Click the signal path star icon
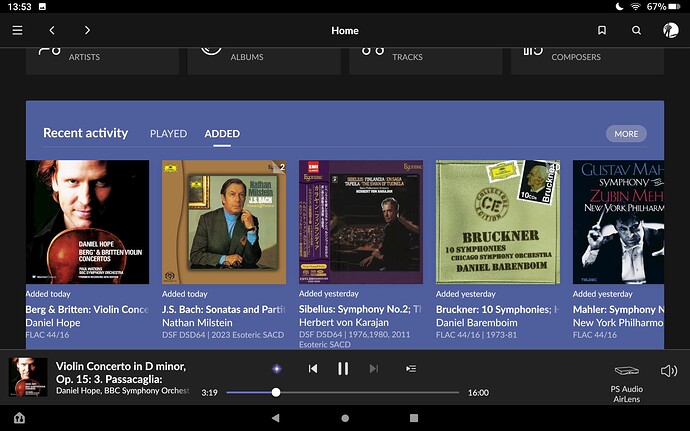Viewport: 690px width, 431px height. 277,368
